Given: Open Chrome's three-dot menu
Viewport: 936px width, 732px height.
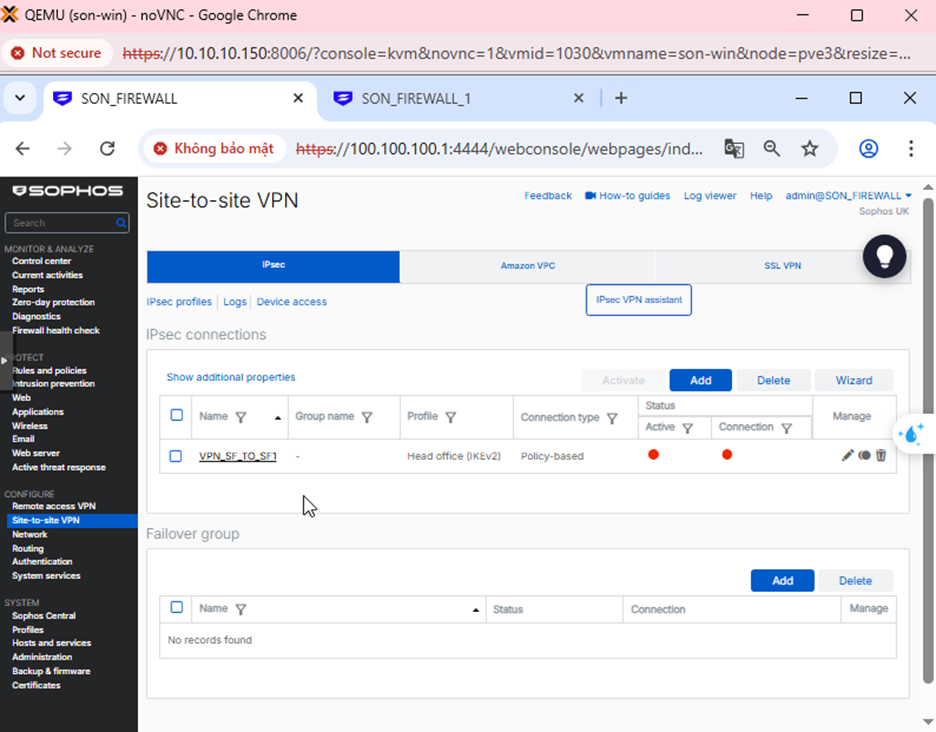Looking at the screenshot, I should pos(910,149).
